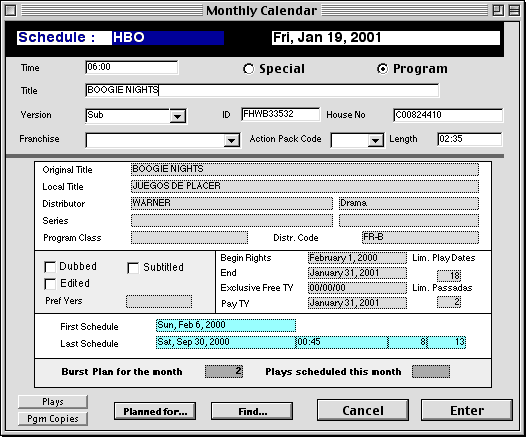The image size is (526, 437).
Task: Click the genre value Drama
Action: (409, 203)
